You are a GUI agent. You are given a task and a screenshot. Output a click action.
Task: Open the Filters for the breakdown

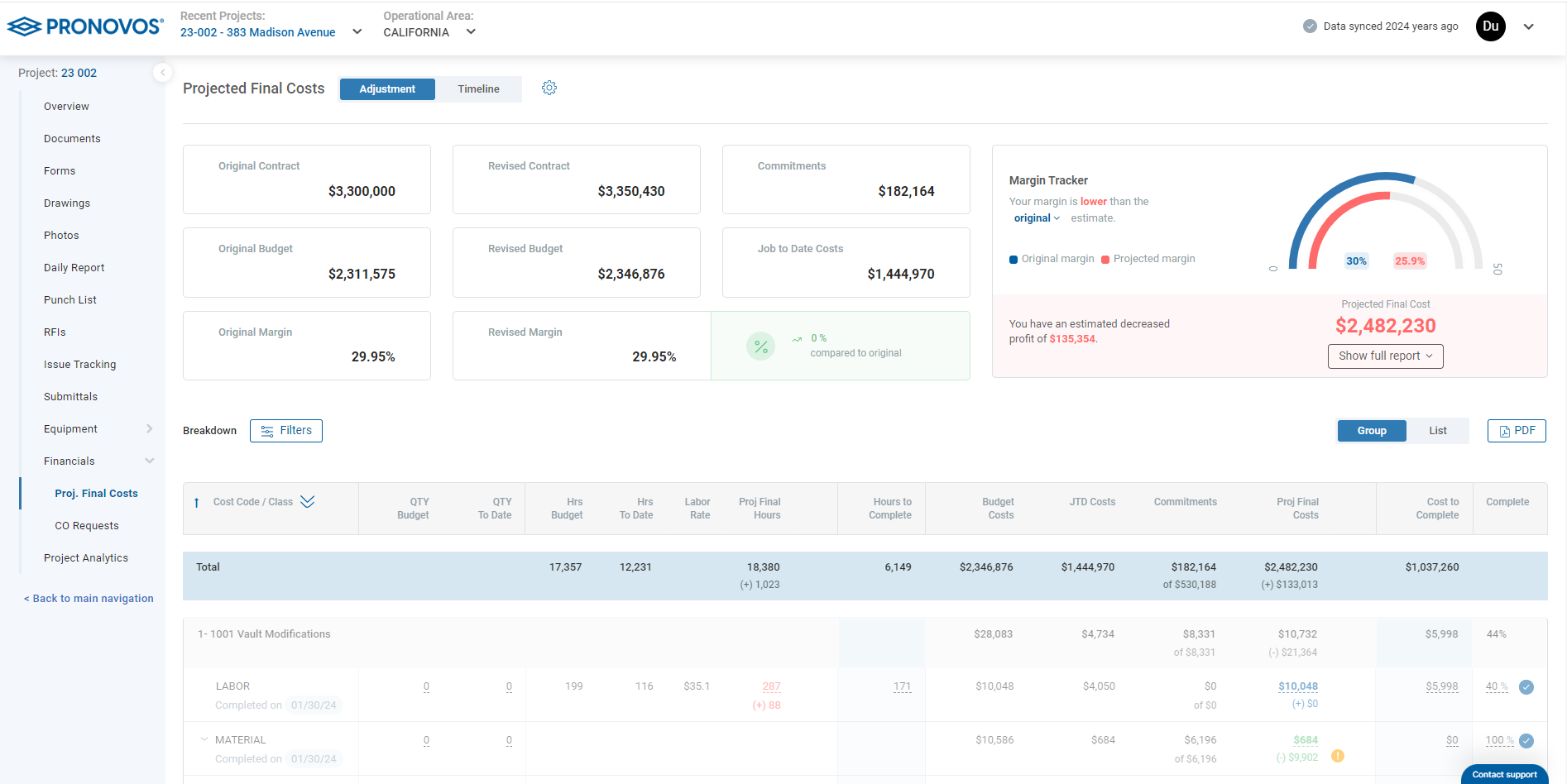click(x=286, y=431)
